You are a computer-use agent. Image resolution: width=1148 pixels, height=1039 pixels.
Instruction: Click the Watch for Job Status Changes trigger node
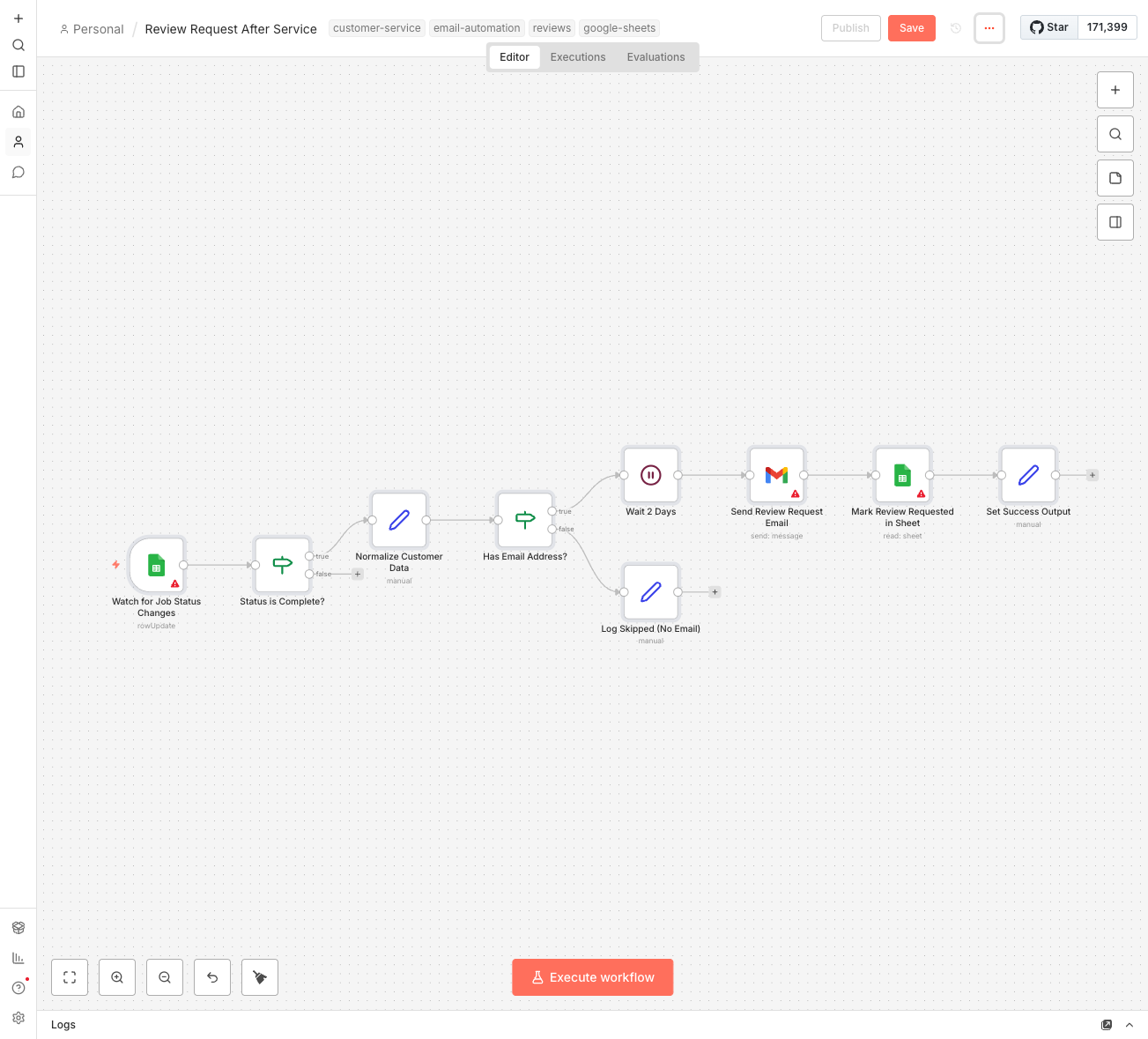156,565
